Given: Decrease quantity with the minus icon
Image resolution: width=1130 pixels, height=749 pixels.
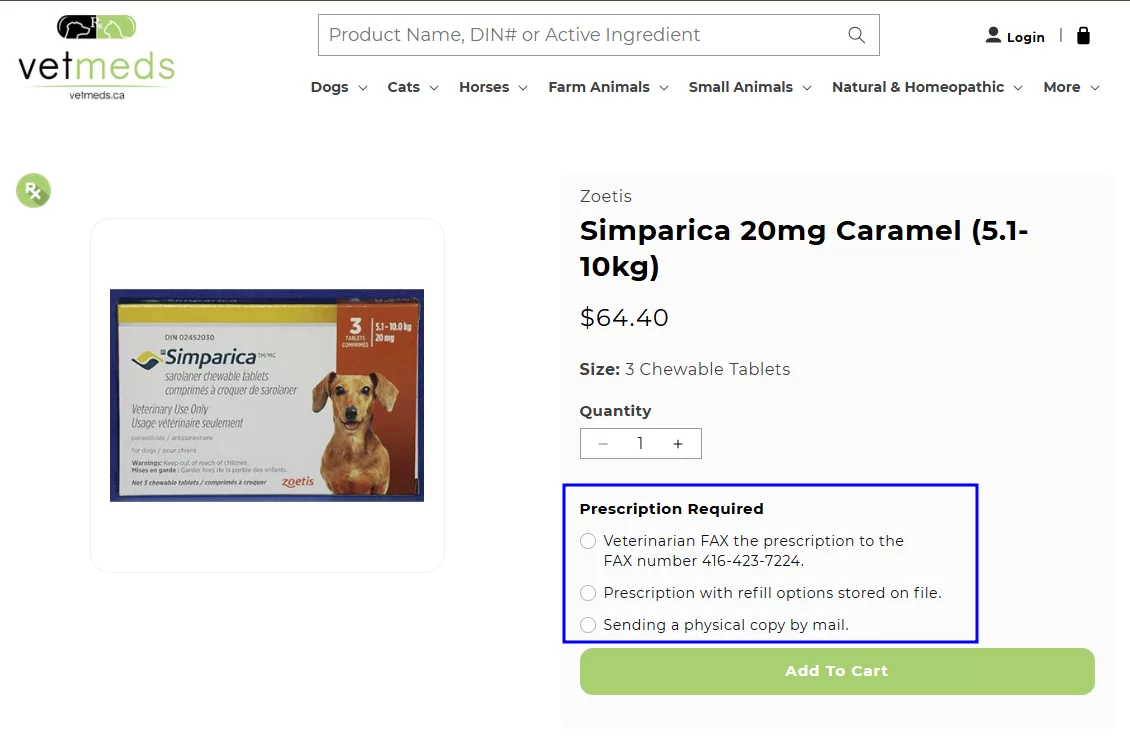Looking at the screenshot, I should coord(602,443).
